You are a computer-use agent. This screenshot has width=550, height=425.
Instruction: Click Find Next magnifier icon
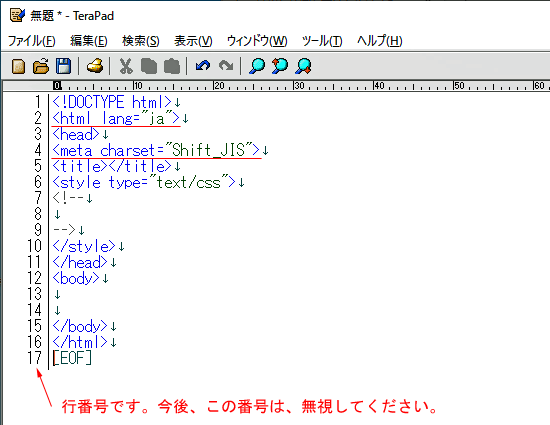(x=303, y=66)
